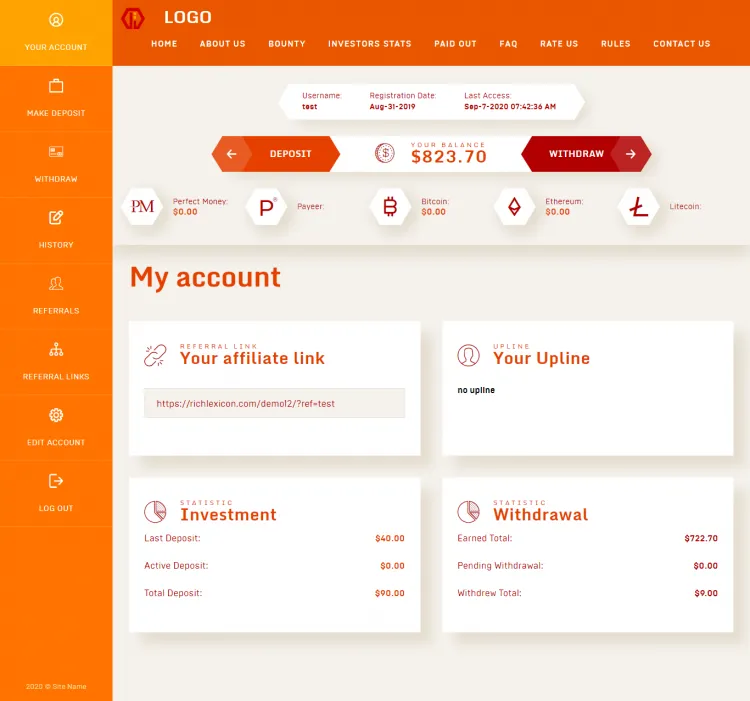The height and width of the screenshot is (701, 750).
Task: Click the Litecoin hexagon icon
Action: coord(638,207)
